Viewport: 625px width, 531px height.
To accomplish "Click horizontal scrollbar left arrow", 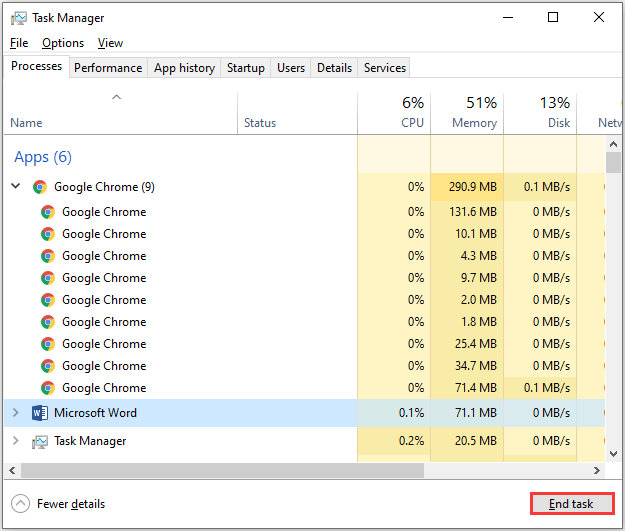I will [12, 470].
